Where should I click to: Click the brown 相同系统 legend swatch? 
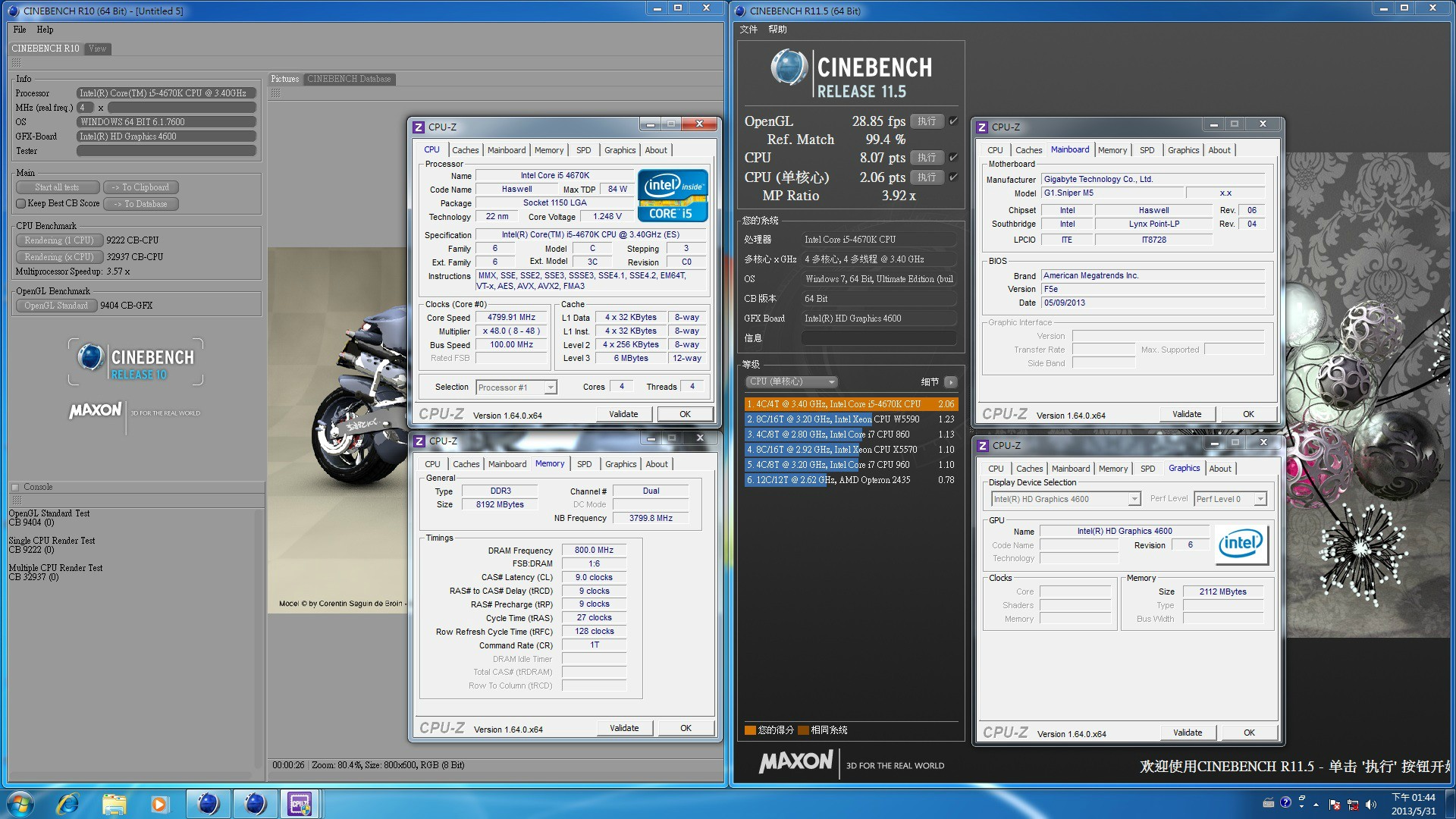point(804,730)
